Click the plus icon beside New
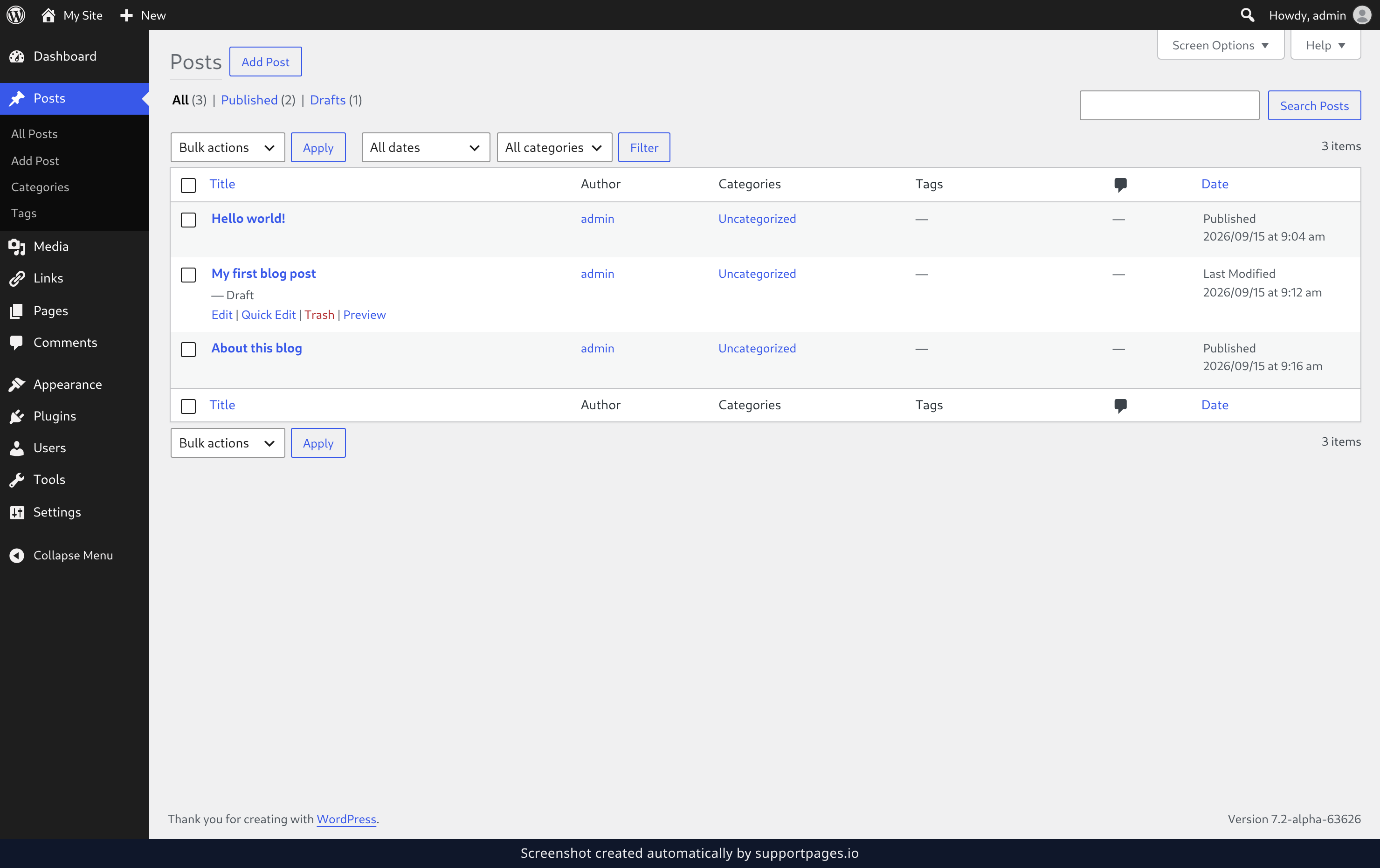This screenshot has width=1380, height=868. pos(126,15)
